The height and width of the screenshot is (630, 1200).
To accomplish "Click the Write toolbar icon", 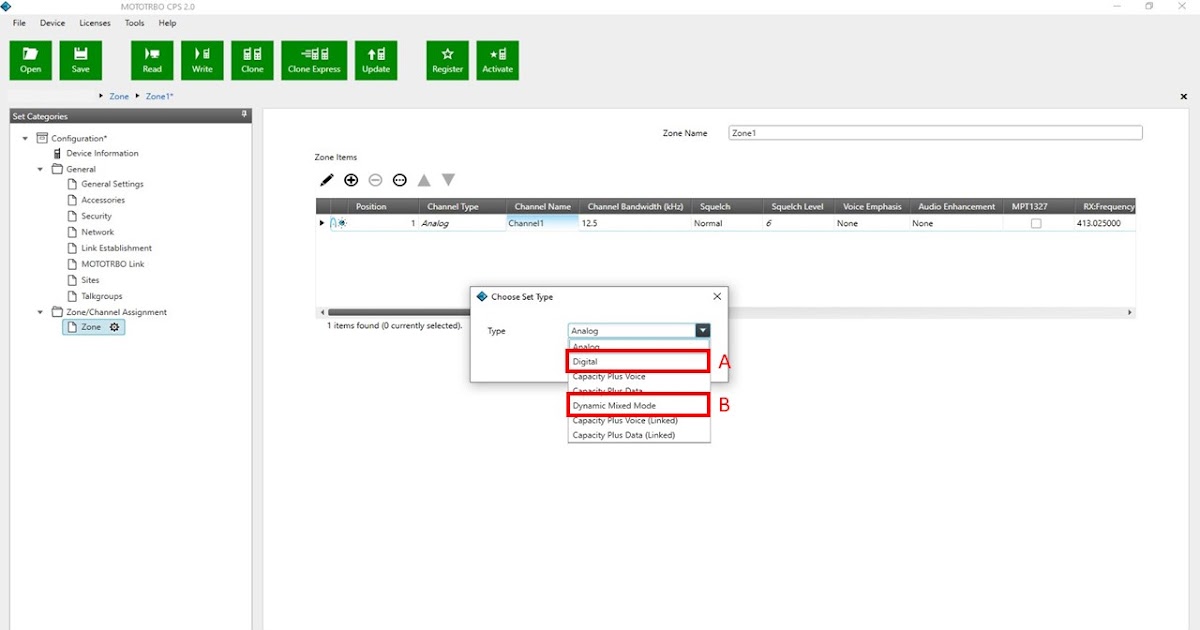I will point(202,59).
